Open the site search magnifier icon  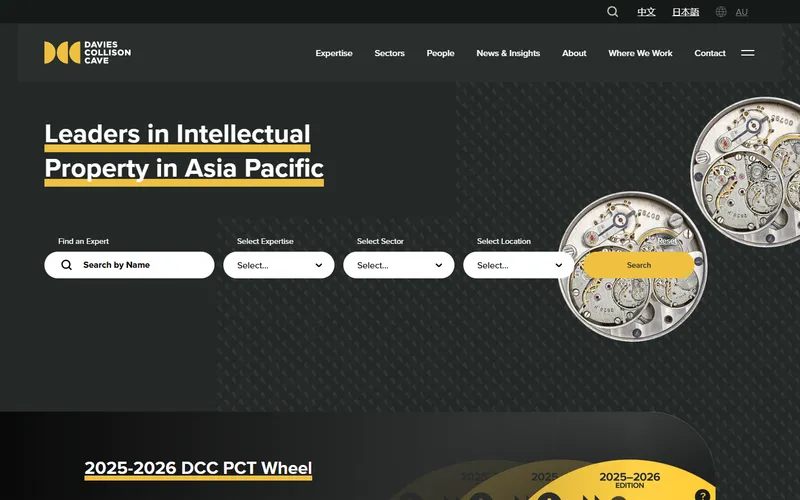[x=612, y=12]
